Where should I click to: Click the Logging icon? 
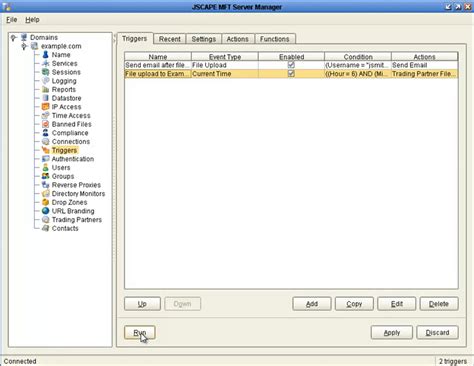pyautogui.click(x=46, y=81)
